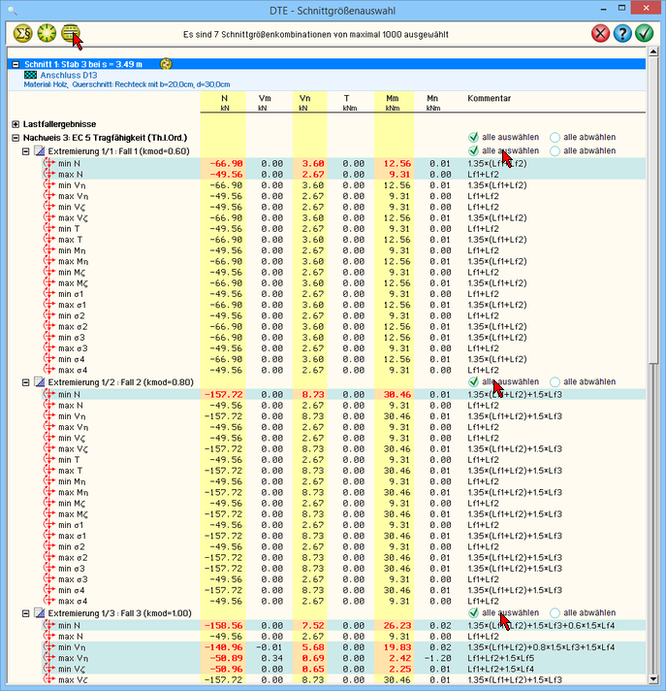
Task: Click the Anschluss D13 section icon
Action: click(31, 75)
